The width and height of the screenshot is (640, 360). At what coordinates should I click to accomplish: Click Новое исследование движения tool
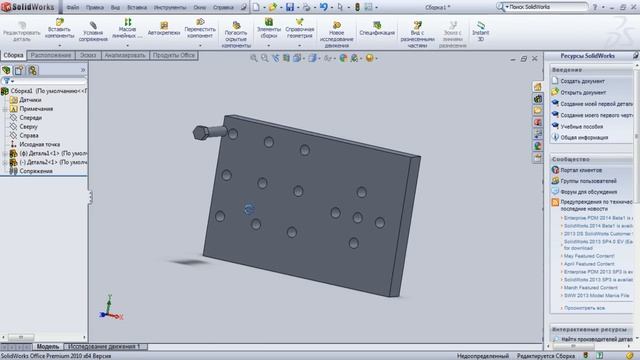pyautogui.click(x=337, y=34)
